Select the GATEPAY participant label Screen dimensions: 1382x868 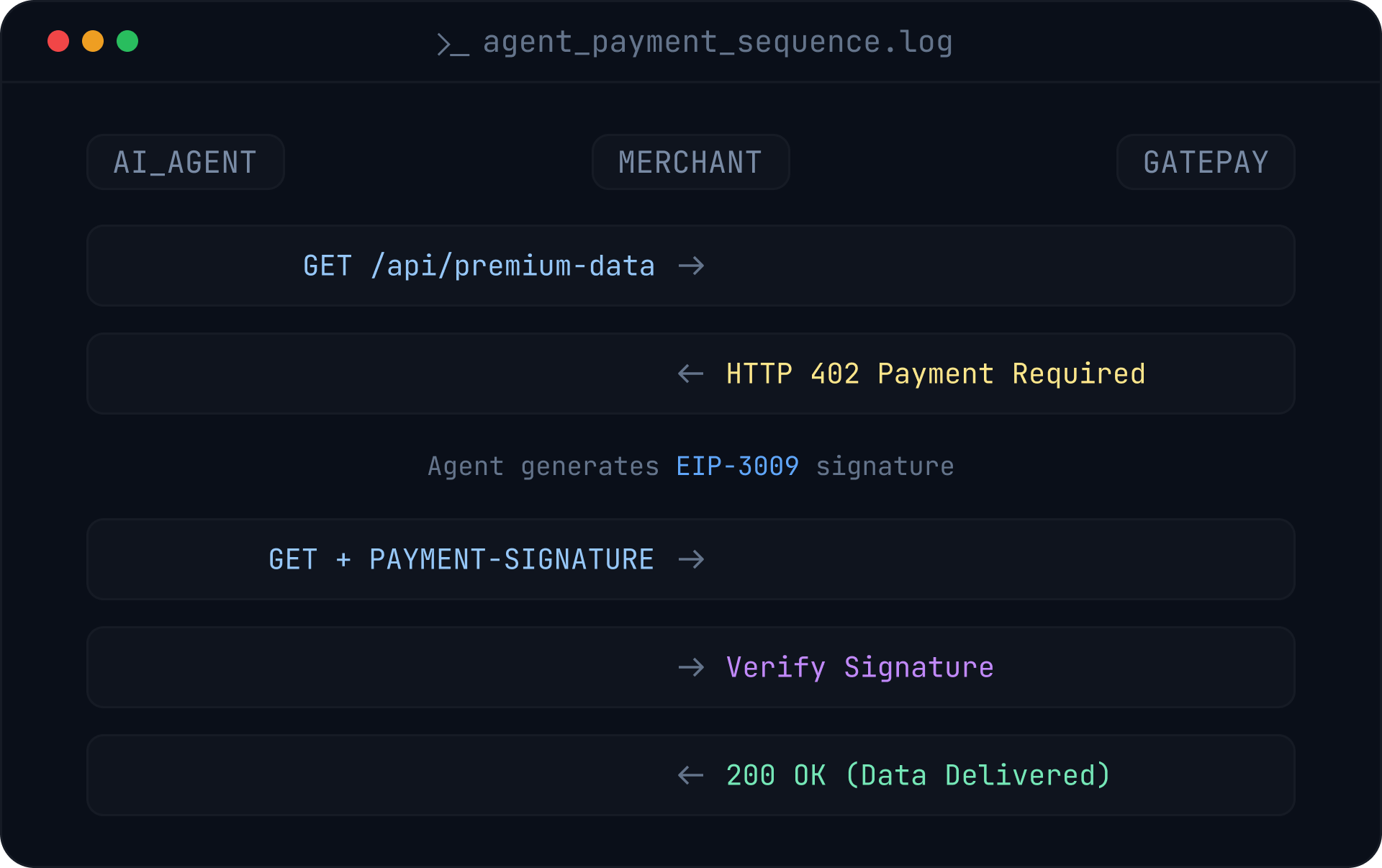[1206, 162]
